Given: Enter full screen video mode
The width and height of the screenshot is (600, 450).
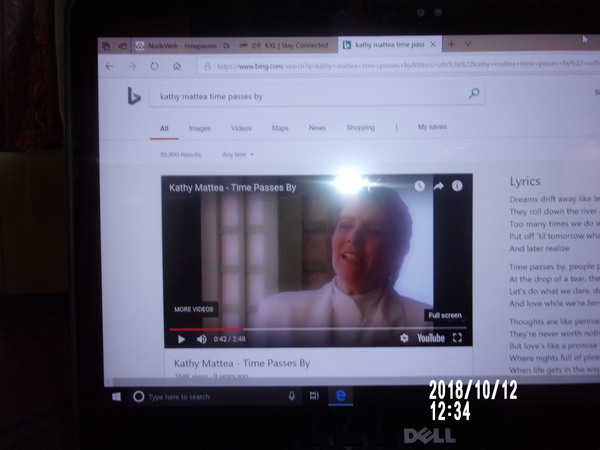Looking at the screenshot, I should pyautogui.click(x=457, y=338).
